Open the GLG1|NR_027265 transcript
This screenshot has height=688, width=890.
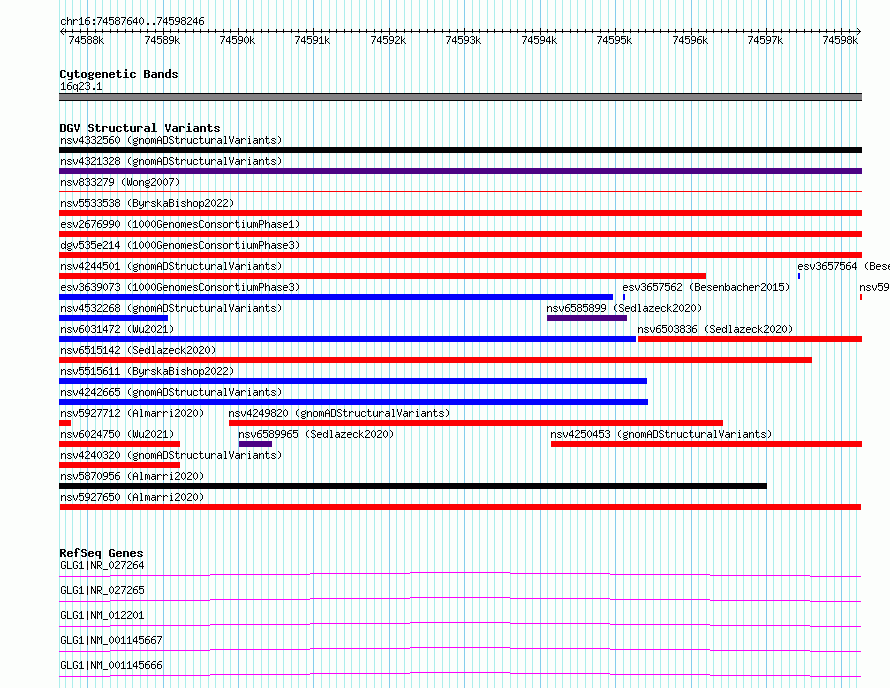[x=102, y=590]
